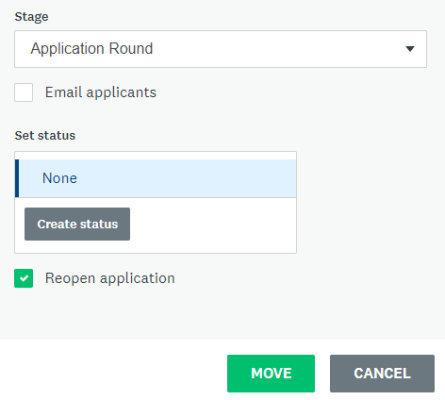Click the Create status button

coord(77,224)
